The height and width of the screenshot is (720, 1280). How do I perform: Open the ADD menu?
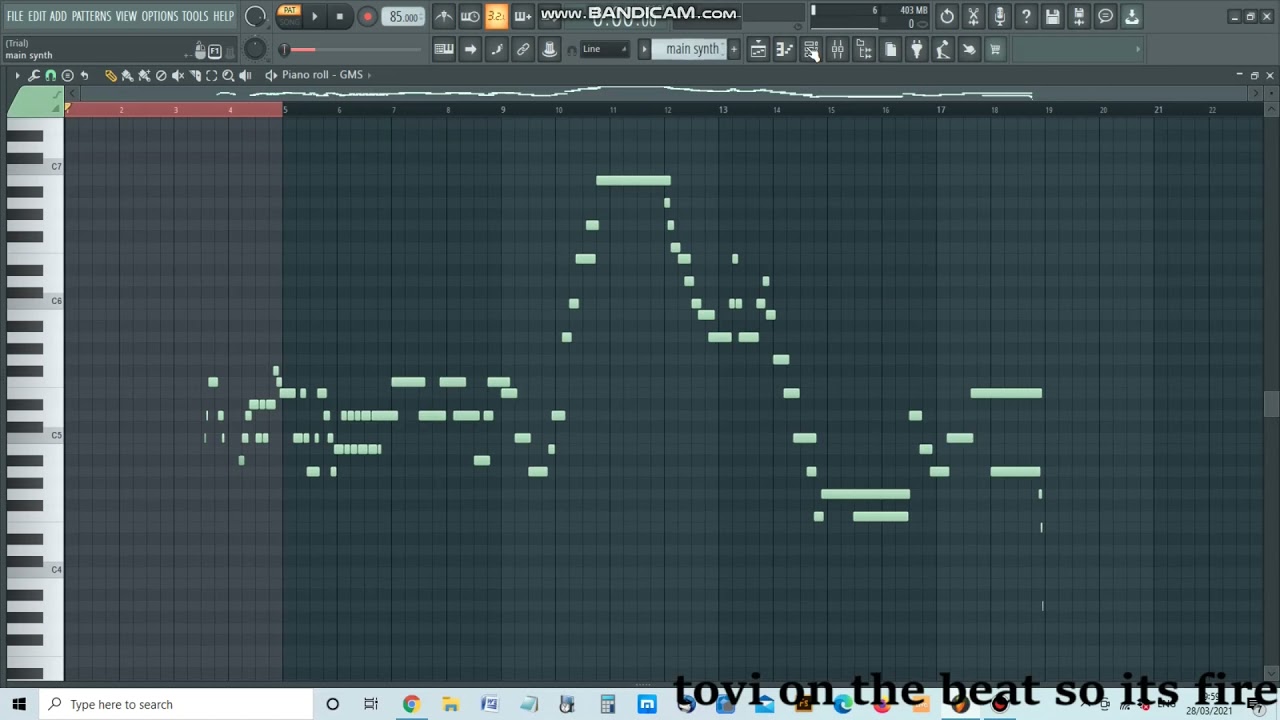coord(58,16)
